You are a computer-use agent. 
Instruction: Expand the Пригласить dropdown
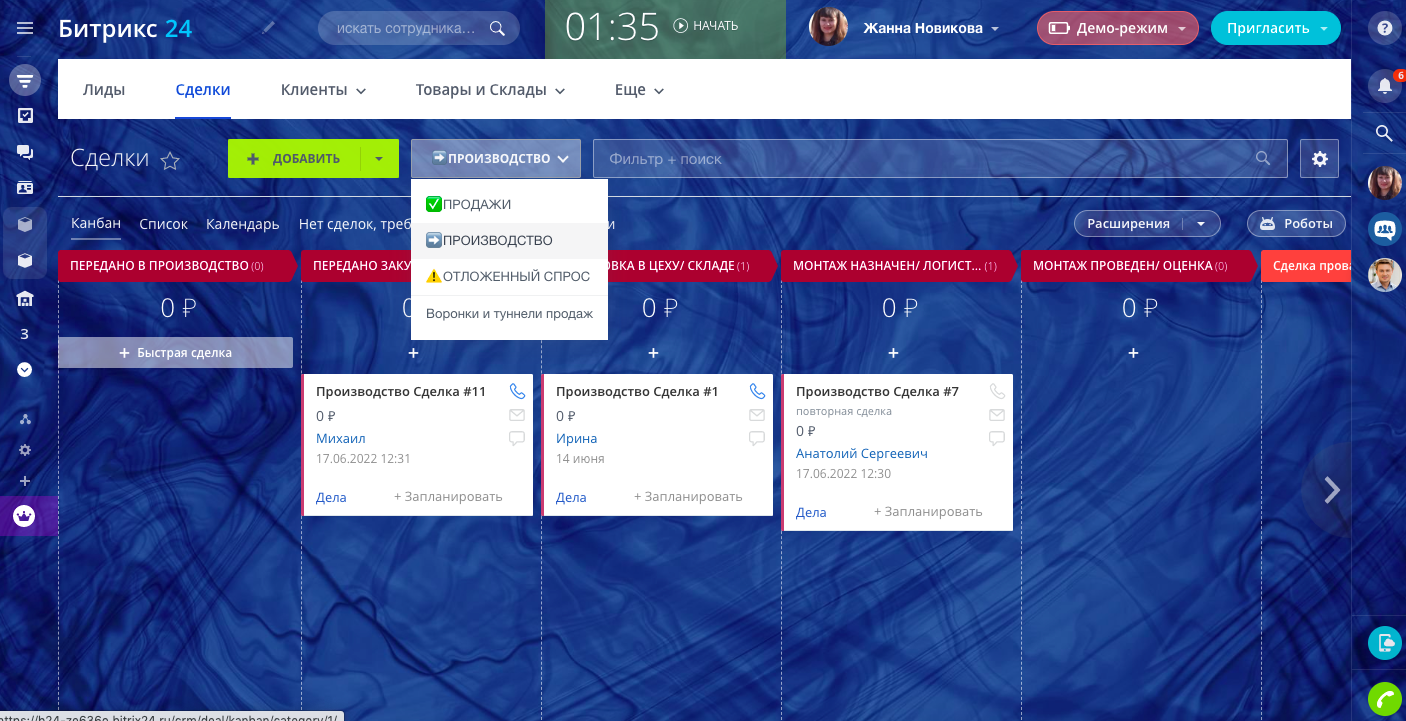pyautogui.click(x=1324, y=29)
